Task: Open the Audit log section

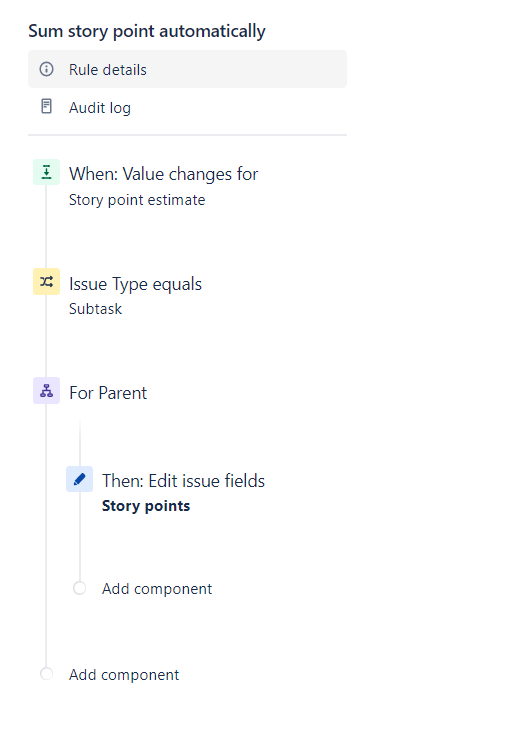Action: [x=187, y=107]
